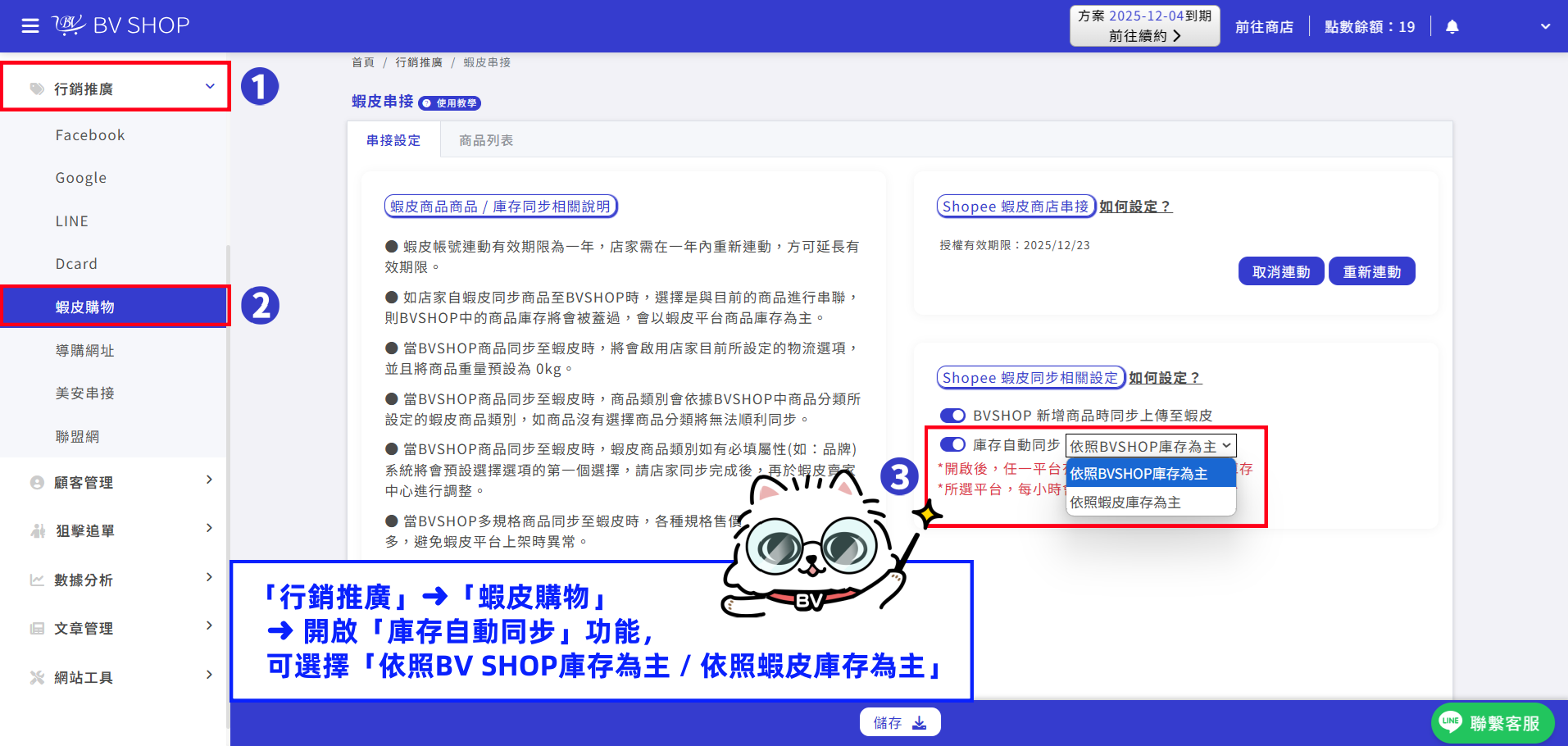Open Facebook under 行銷推廣
The width and height of the screenshot is (1568, 746).
90,135
